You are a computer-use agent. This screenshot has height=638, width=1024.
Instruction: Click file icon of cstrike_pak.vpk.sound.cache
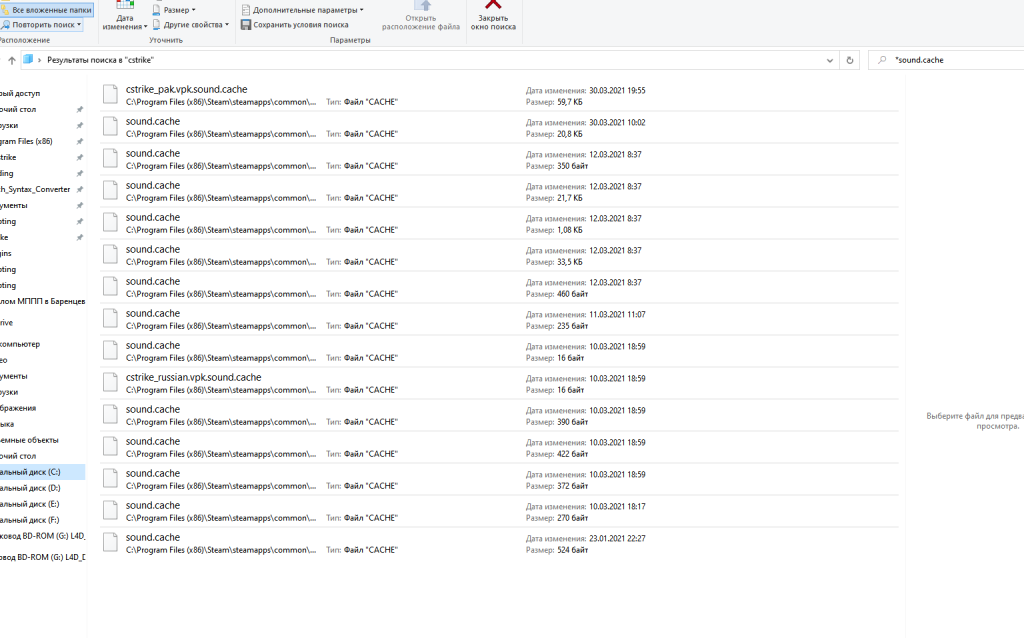pyautogui.click(x=110, y=95)
